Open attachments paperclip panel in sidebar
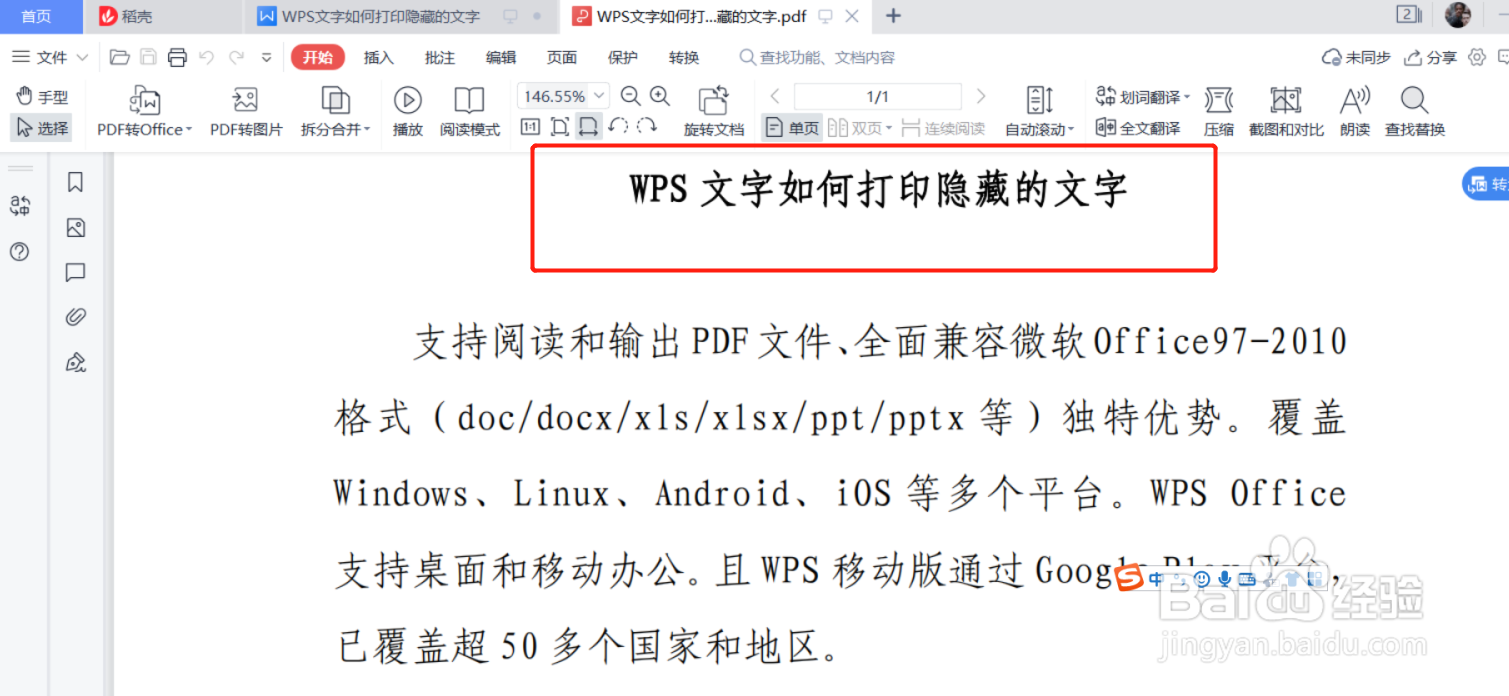This screenshot has width=1509, height=696. pyautogui.click(x=75, y=317)
